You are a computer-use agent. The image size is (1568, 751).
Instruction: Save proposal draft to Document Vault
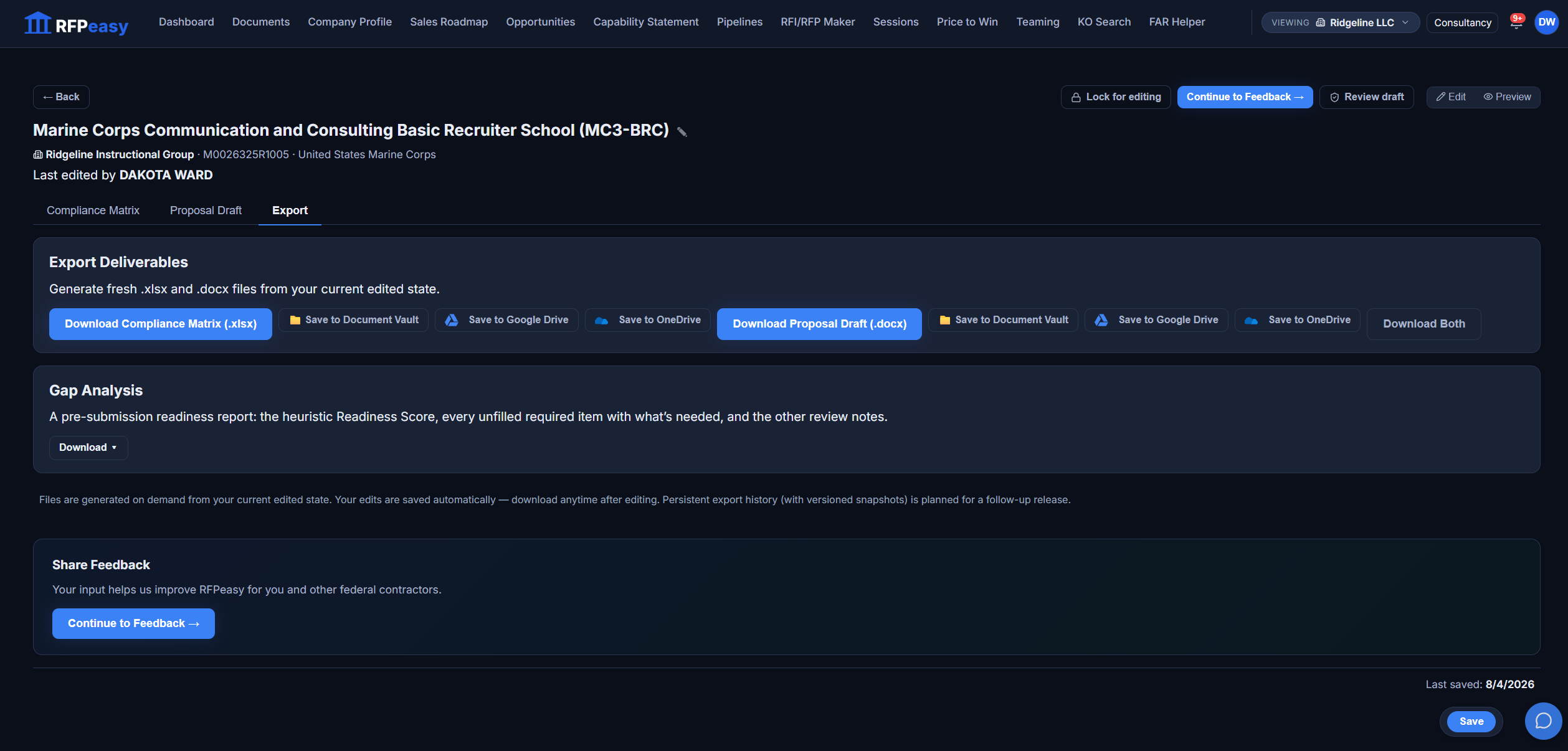tap(1004, 320)
